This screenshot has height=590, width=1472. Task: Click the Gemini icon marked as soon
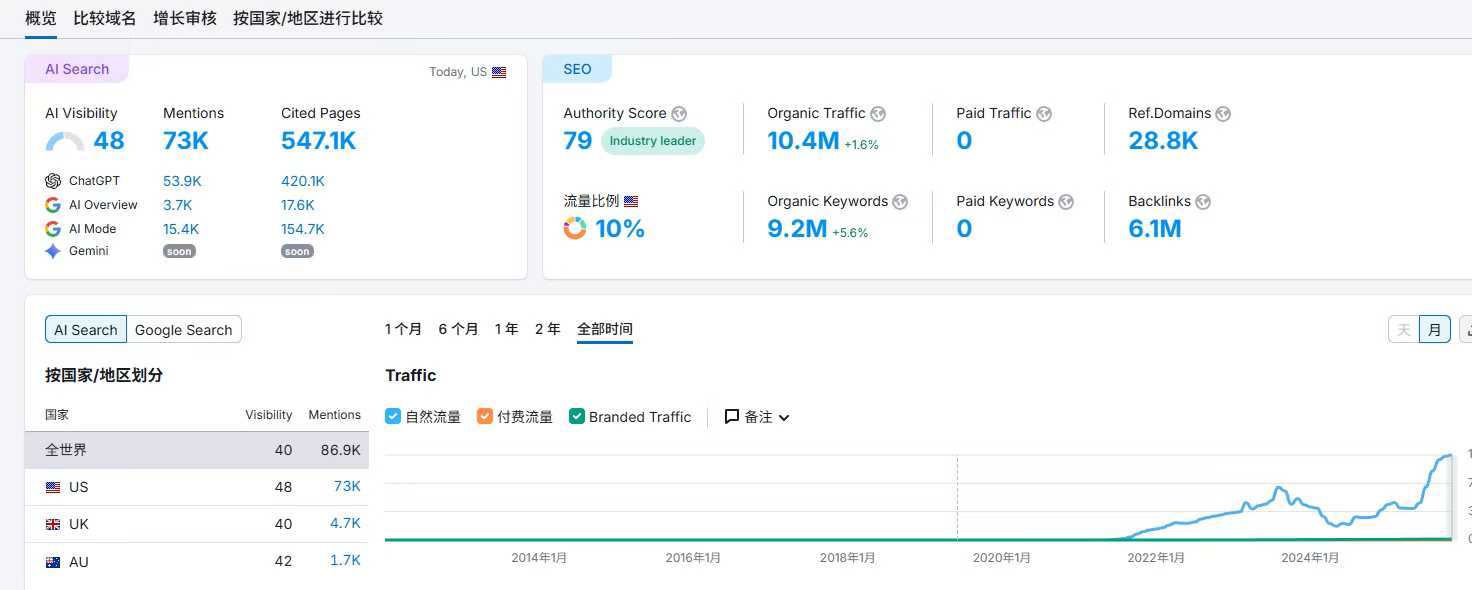click(x=52, y=251)
